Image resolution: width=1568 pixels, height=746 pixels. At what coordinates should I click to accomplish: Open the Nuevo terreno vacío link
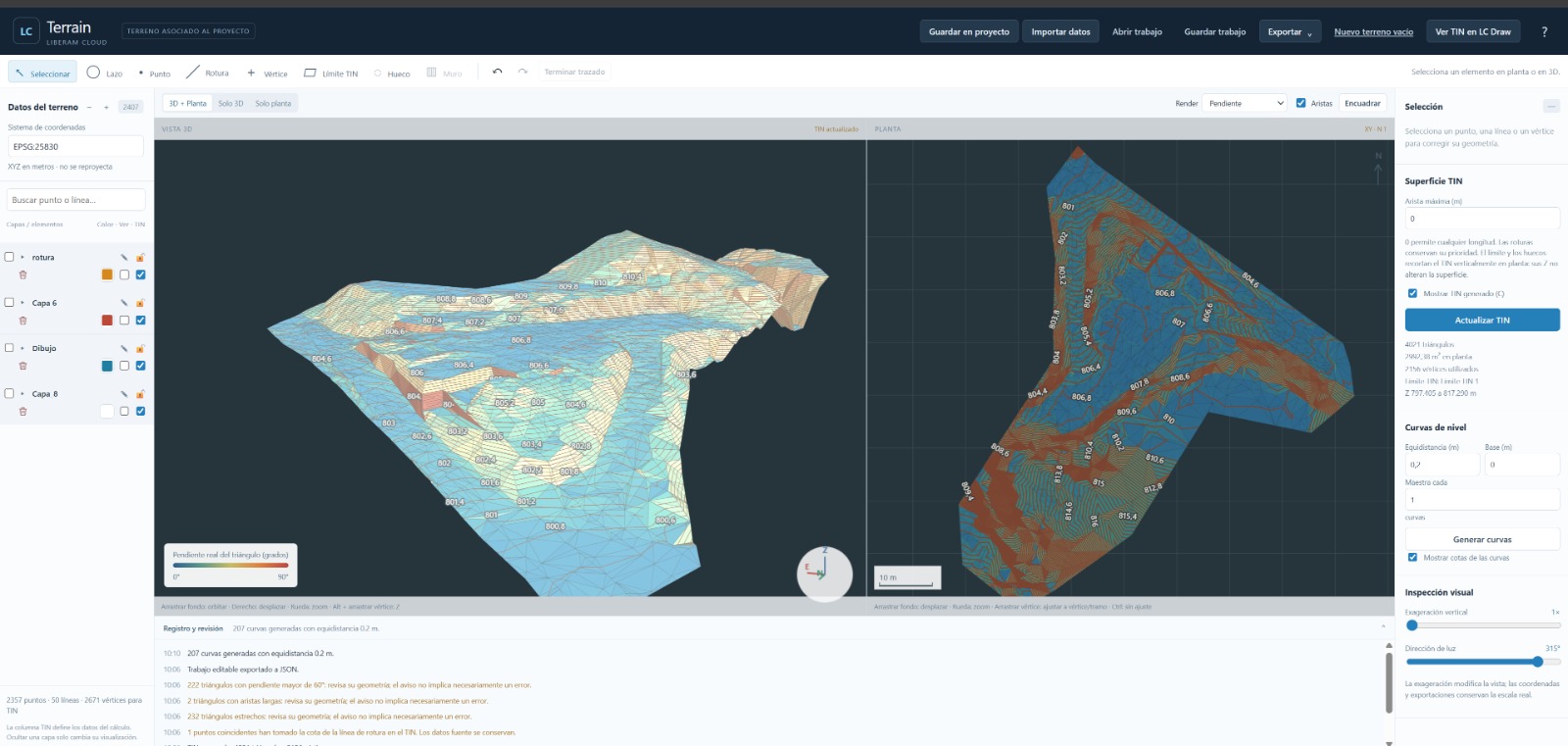click(x=1373, y=31)
